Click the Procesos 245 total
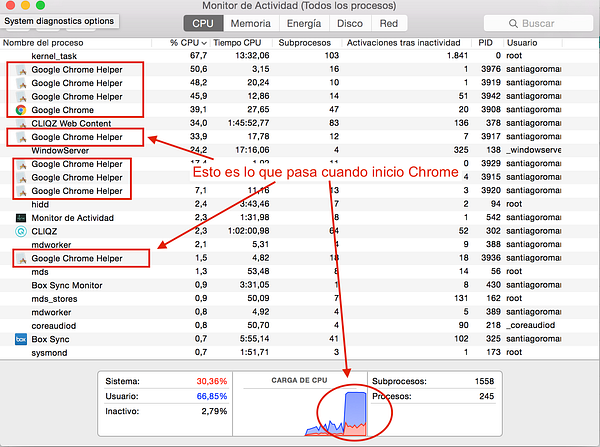Screen dimensions: 600x447 click(x=486, y=396)
